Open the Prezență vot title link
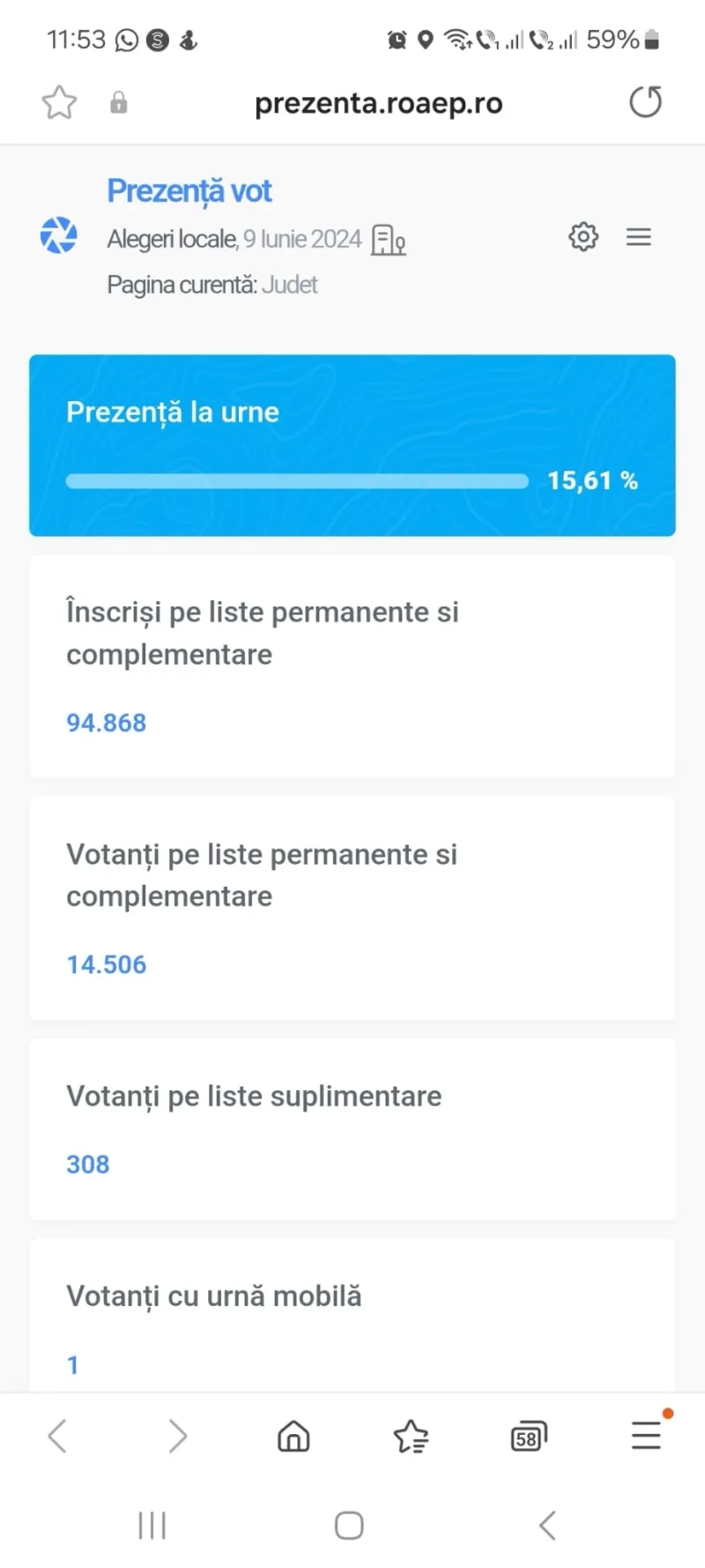 tap(189, 191)
